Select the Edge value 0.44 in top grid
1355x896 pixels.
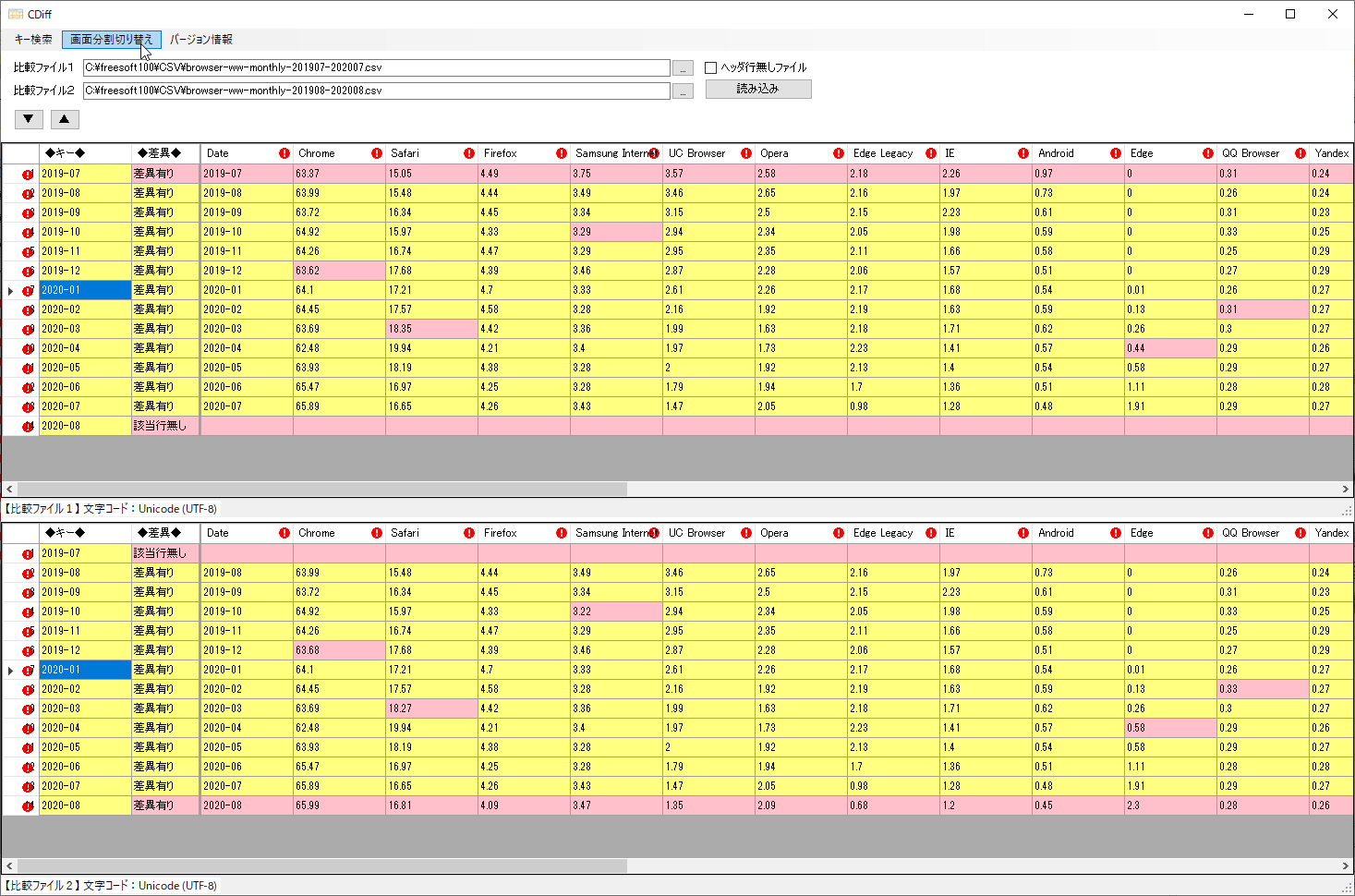click(1170, 348)
